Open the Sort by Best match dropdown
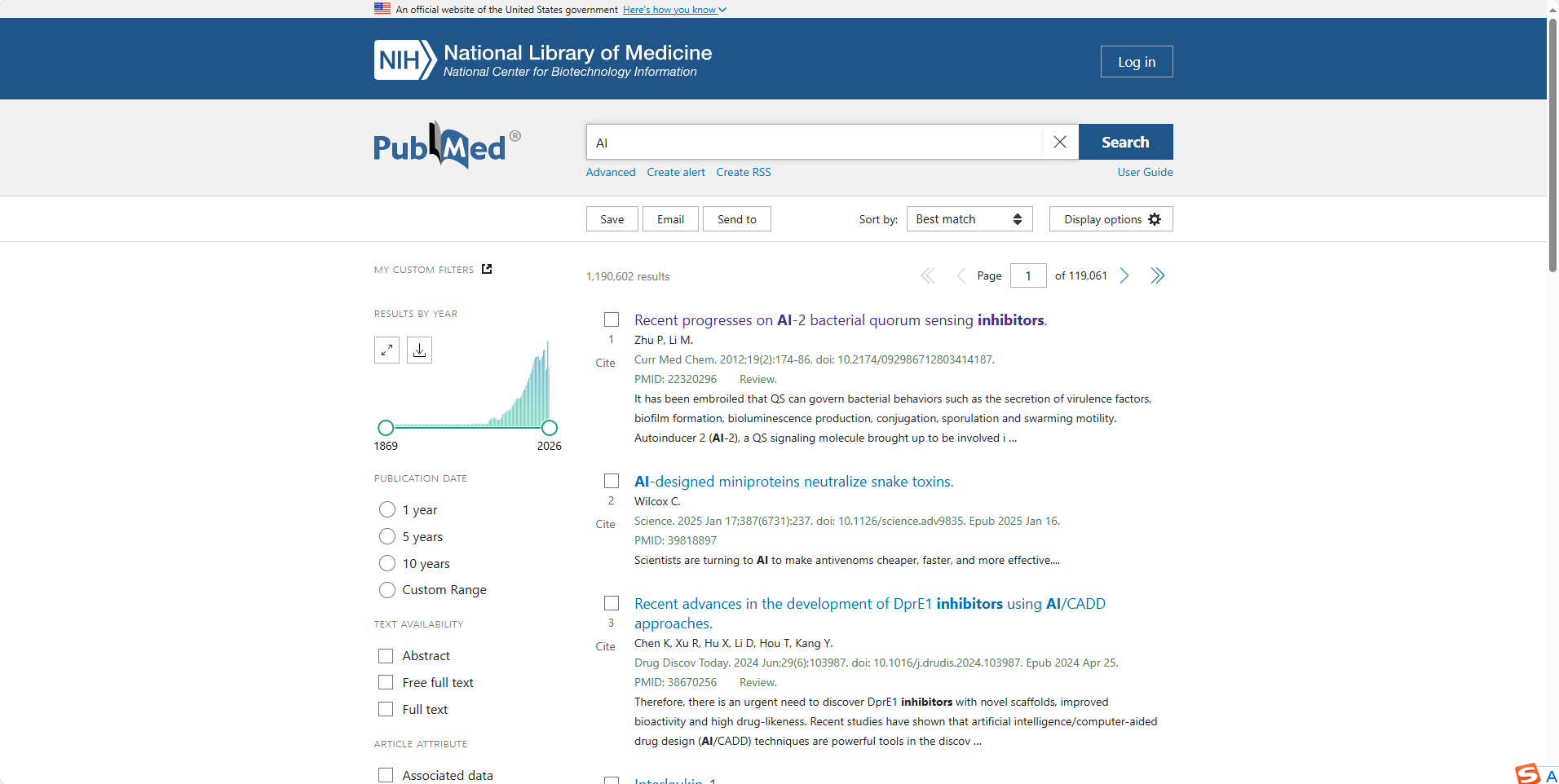The width and height of the screenshot is (1559, 784). click(969, 218)
